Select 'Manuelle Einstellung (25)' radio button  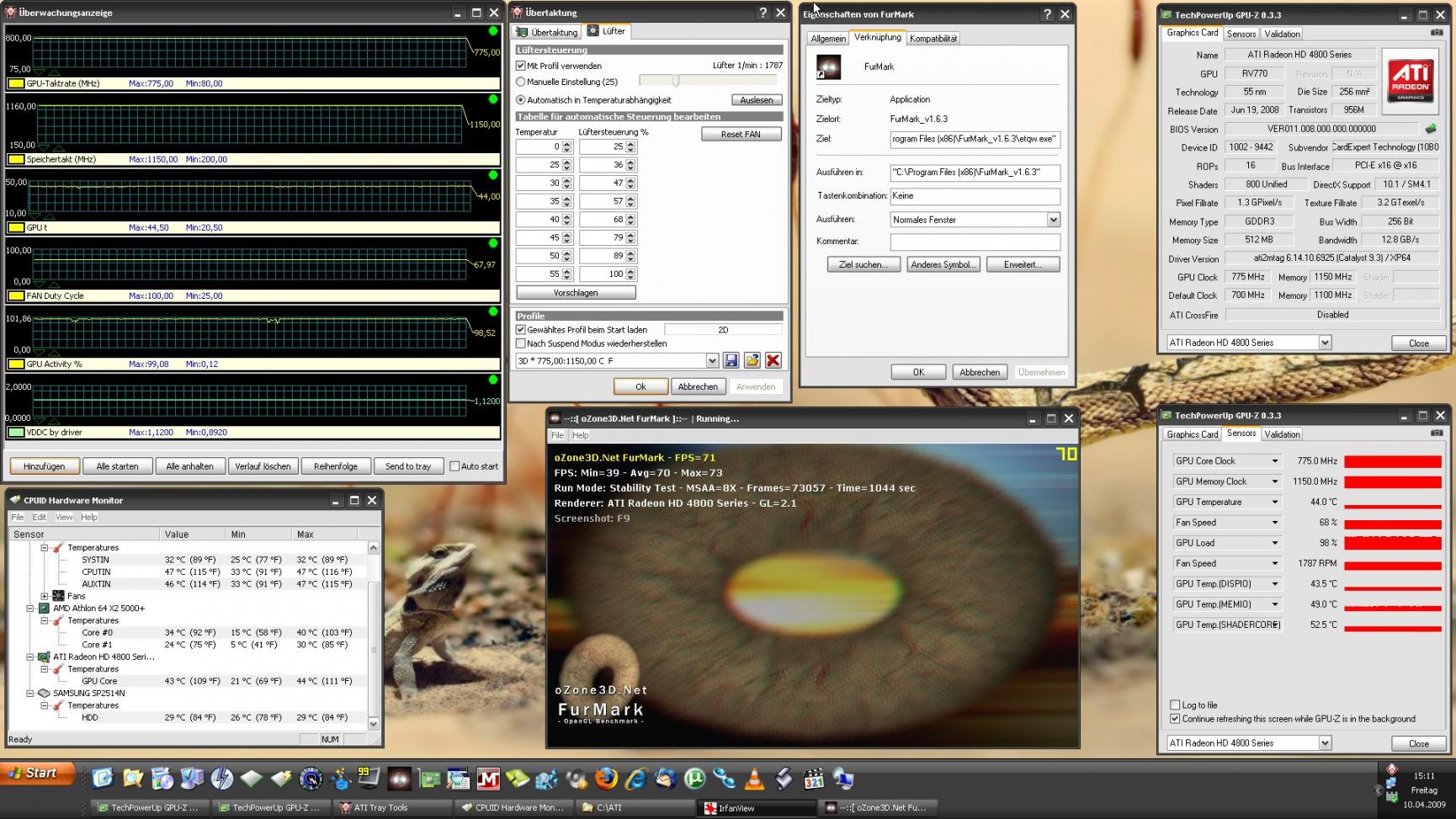tap(520, 82)
